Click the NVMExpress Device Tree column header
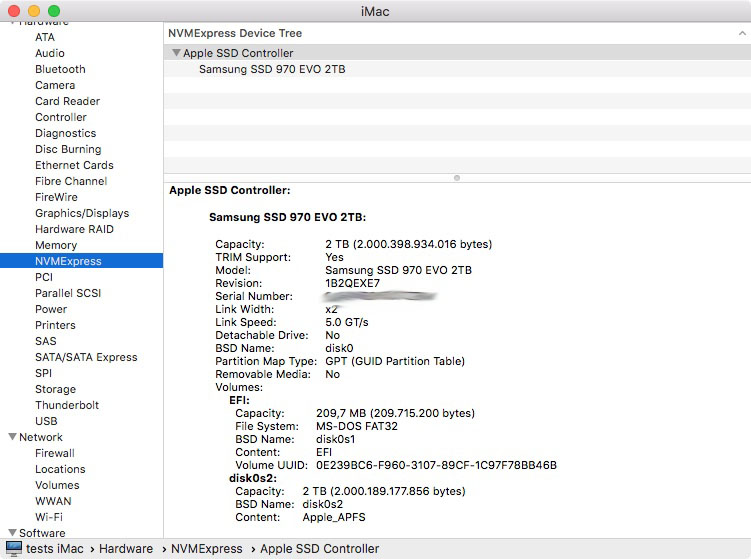Viewport: 751px width, 559px height. pyautogui.click(x=235, y=34)
